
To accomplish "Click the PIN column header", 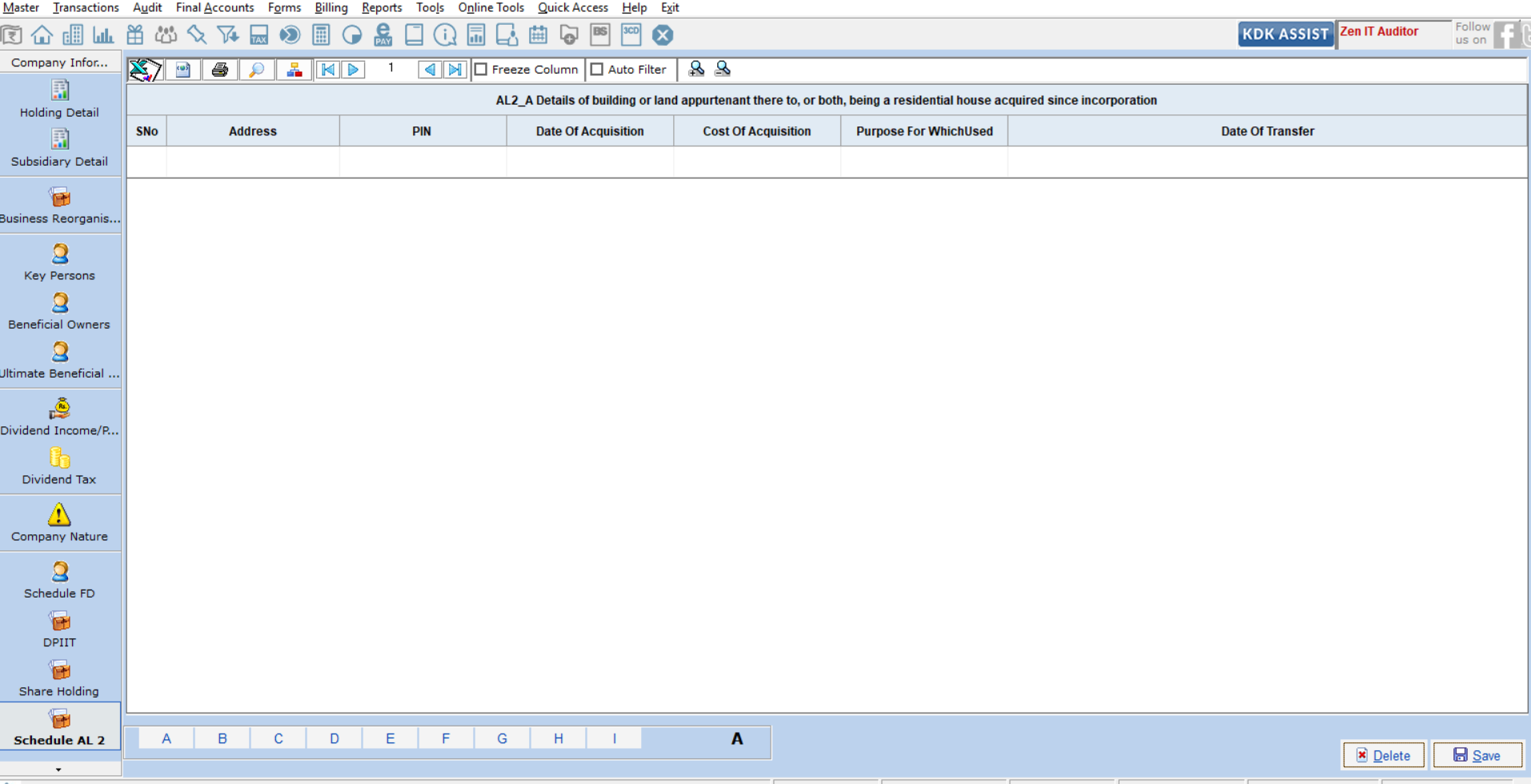I will (422, 131).
